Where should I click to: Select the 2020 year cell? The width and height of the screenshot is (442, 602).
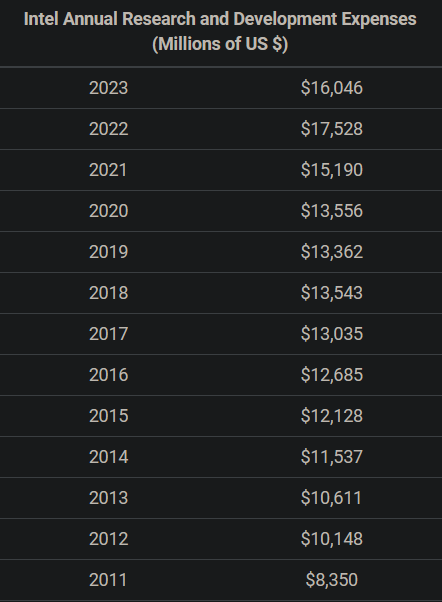109,211
